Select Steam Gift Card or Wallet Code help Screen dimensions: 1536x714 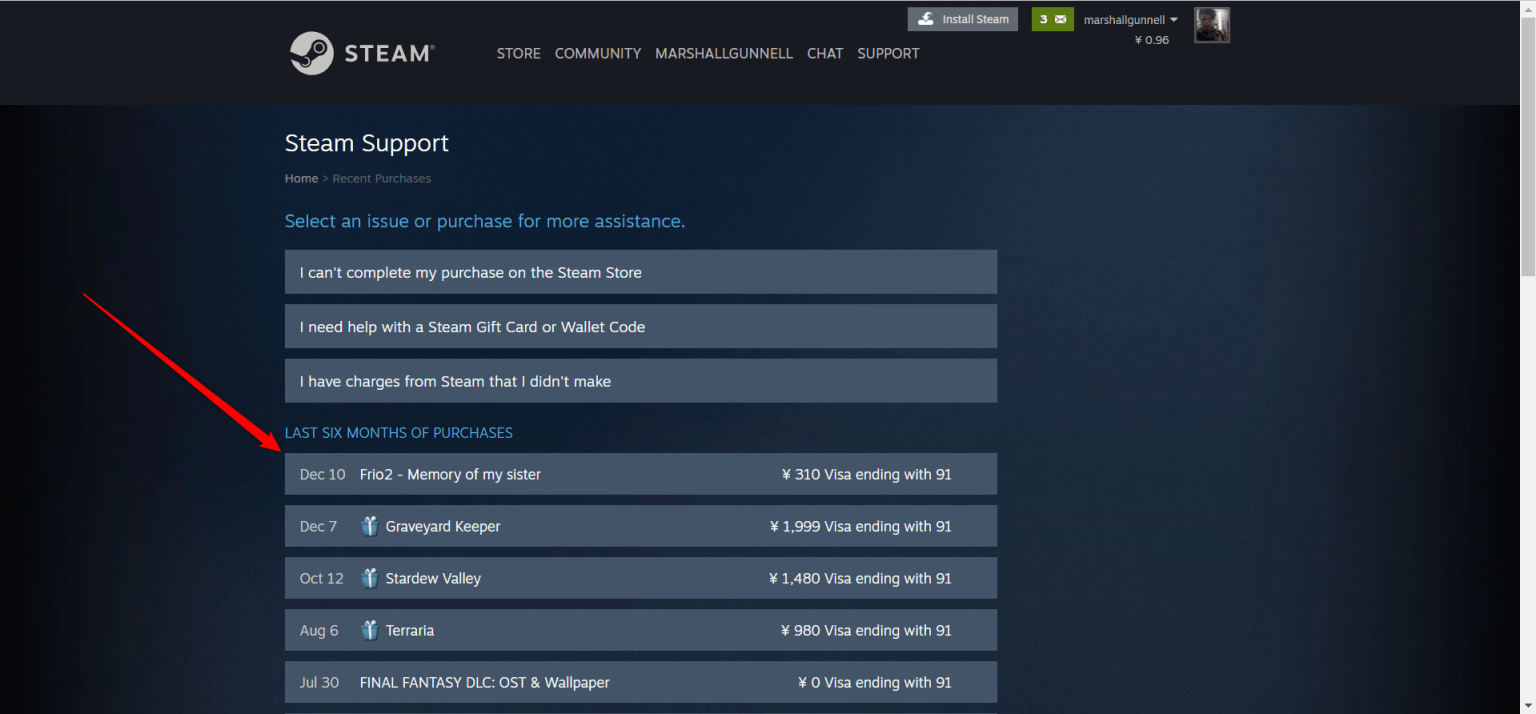pyautogui.click(x=640, y=327)
